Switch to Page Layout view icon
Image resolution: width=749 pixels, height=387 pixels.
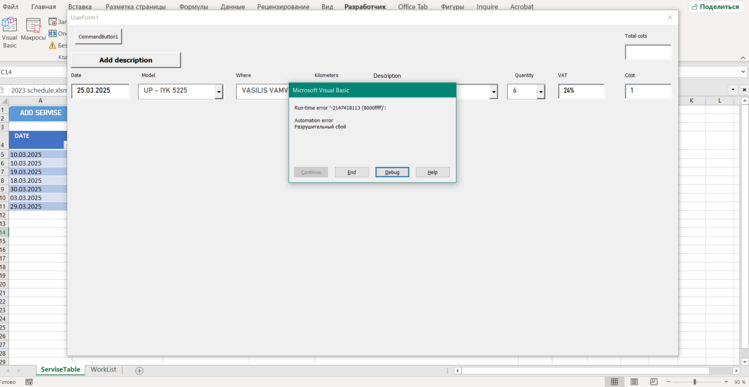click(x=634, y=381)
